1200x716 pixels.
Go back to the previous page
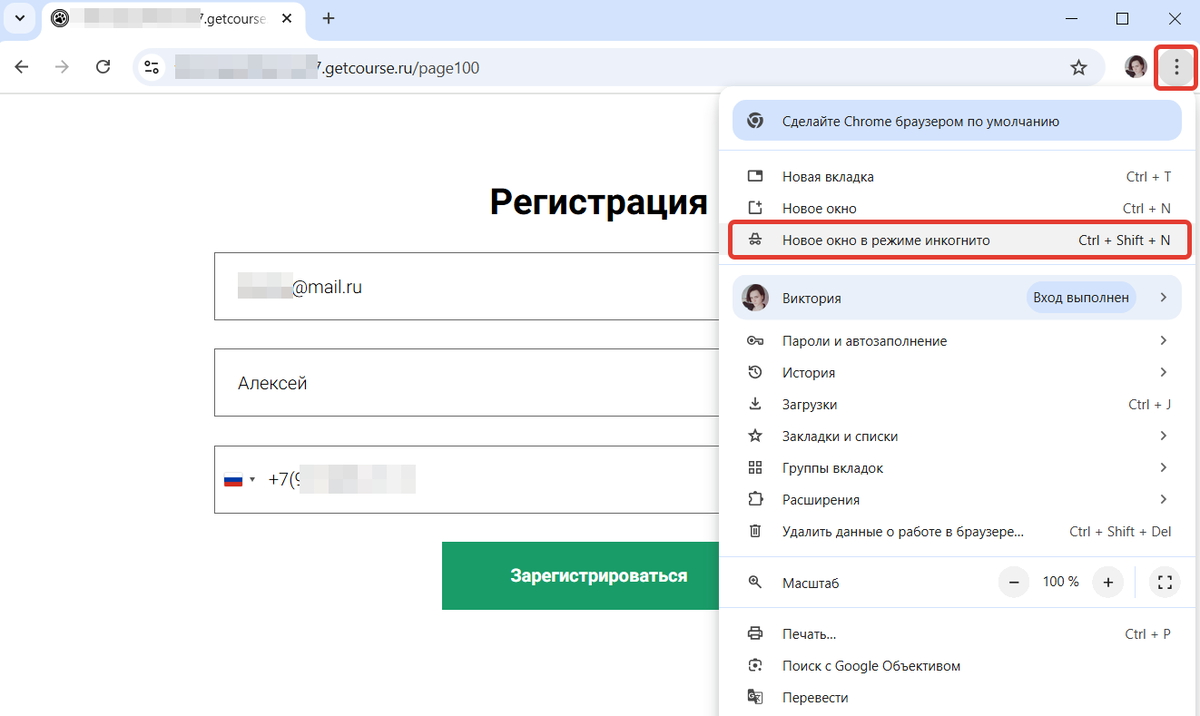click(22, 67)
